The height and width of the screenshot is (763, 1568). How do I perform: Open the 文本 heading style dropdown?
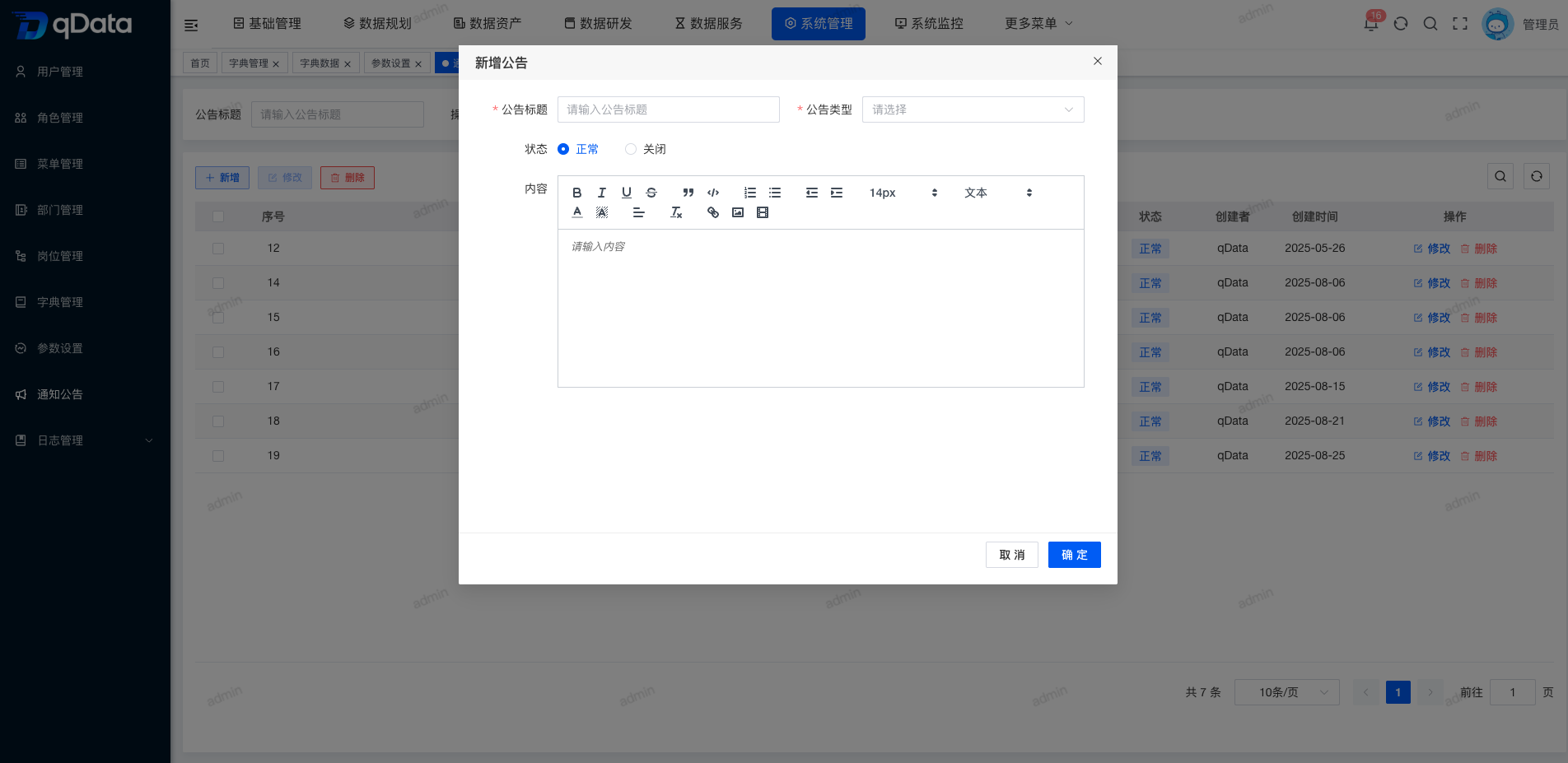pos(998,193)
